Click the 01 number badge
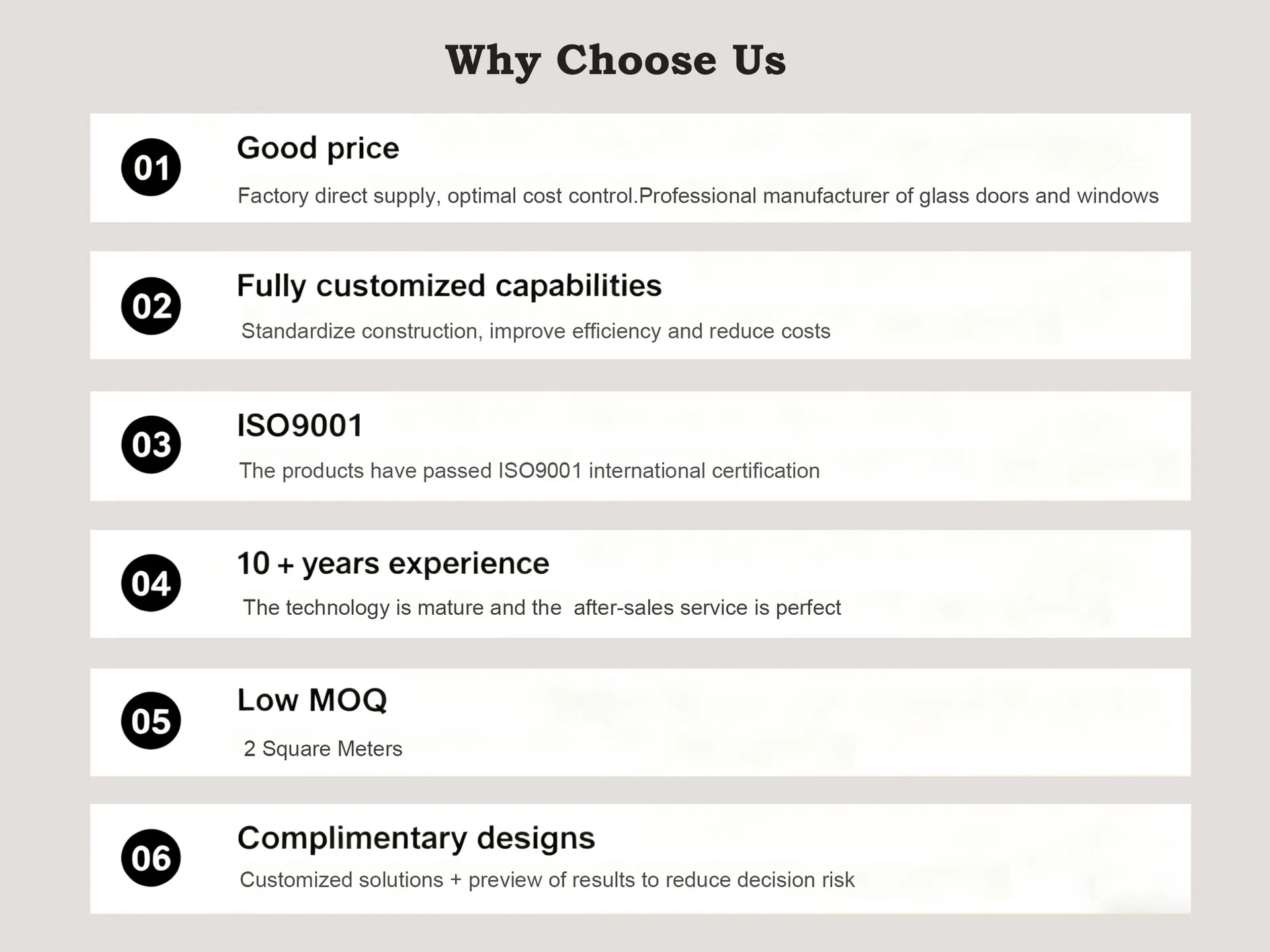This screenshot has height=952, width=1270. pos(151,167)
